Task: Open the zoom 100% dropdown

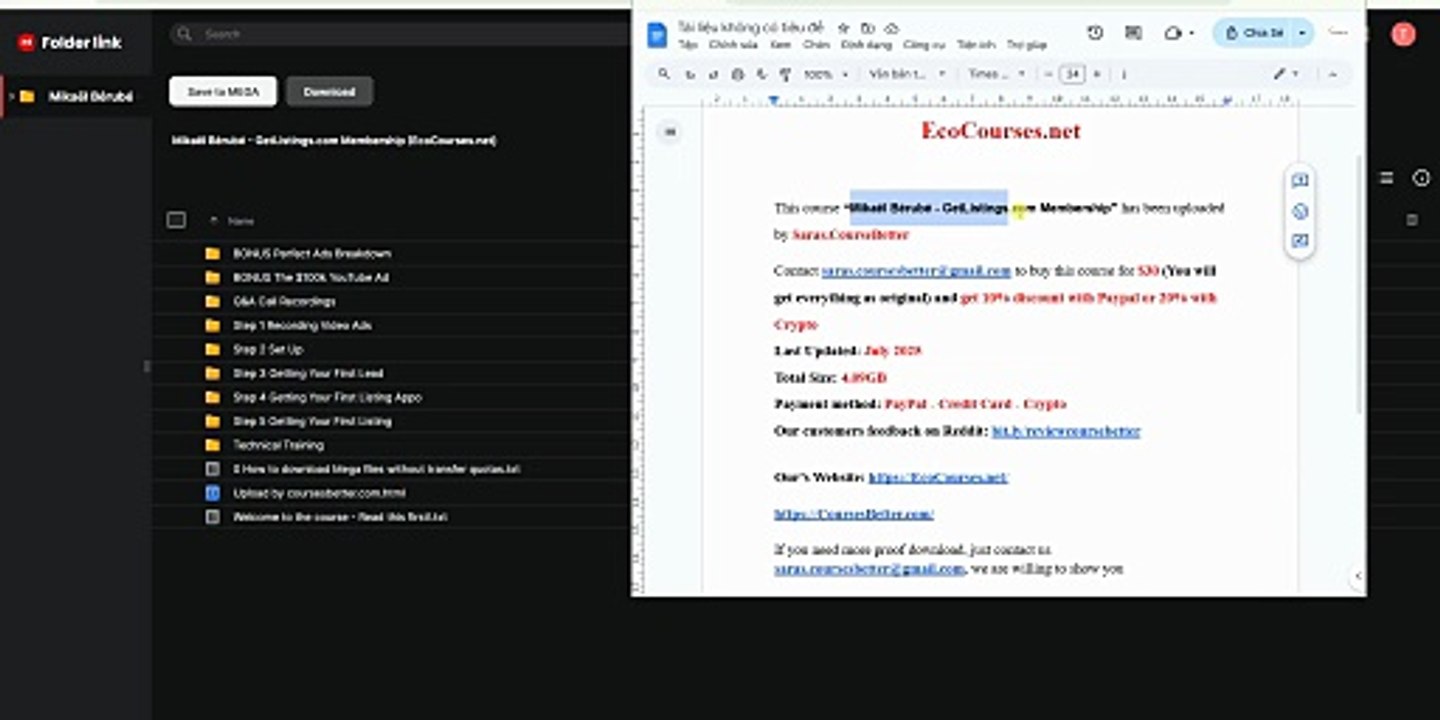Action: pos(826,74)
